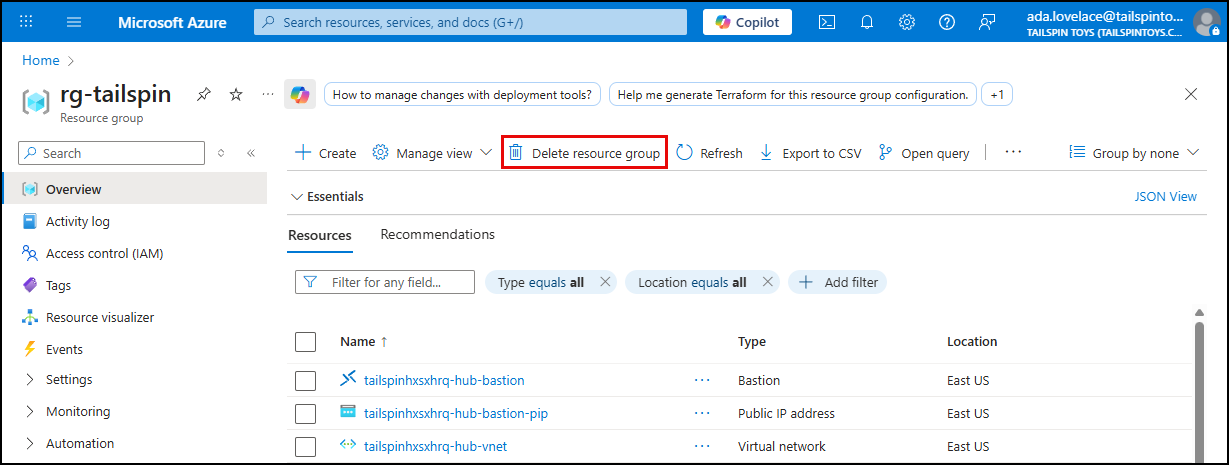Collapse the Essentials section
The image size is (1229, 465).
(327, 197)
